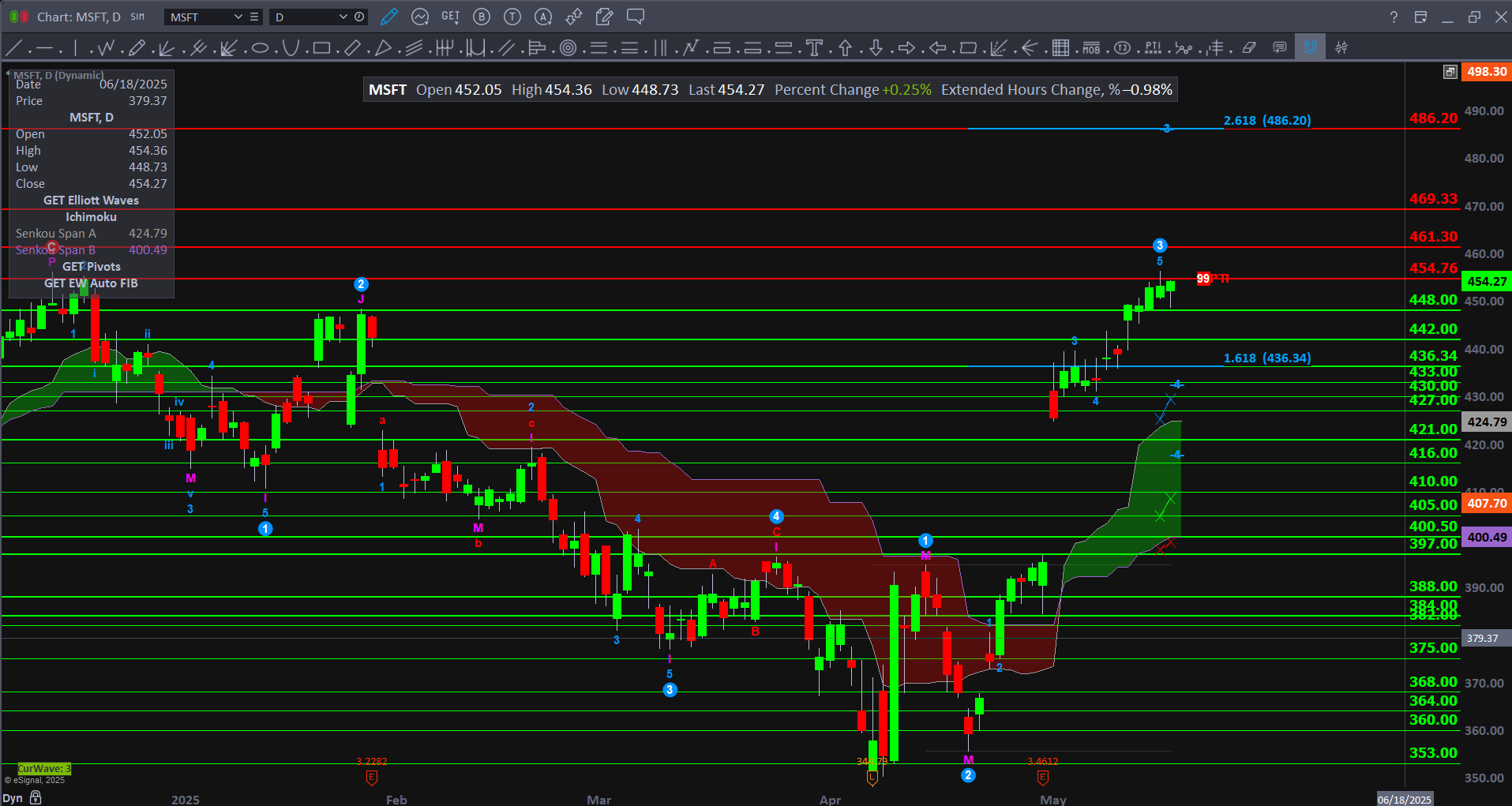Click the earnings E marker near May
Viewport: 1512px width, 806px height.
click(1042, 778)
